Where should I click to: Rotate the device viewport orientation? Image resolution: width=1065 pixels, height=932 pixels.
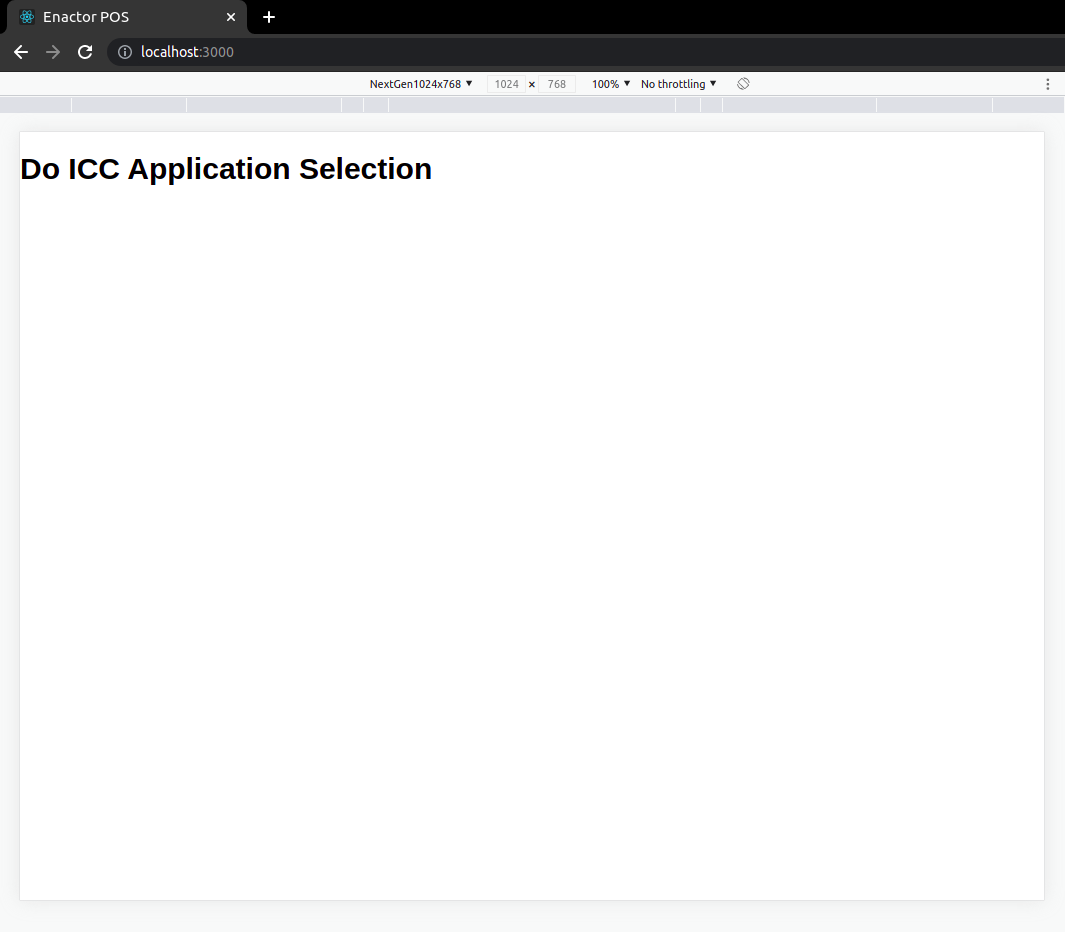coord(743,84)
